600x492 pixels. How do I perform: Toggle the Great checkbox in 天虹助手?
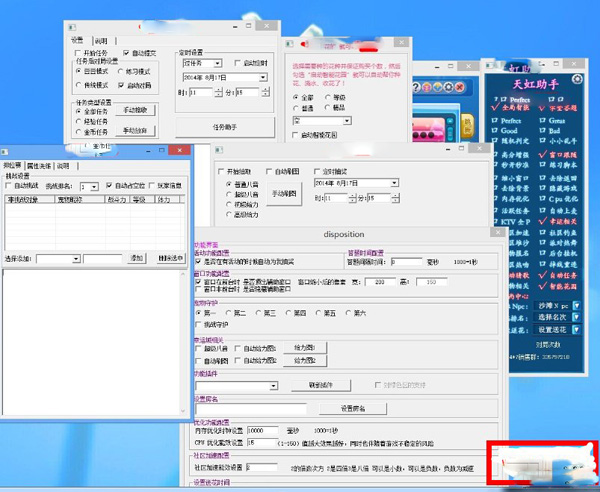(542, 121)
